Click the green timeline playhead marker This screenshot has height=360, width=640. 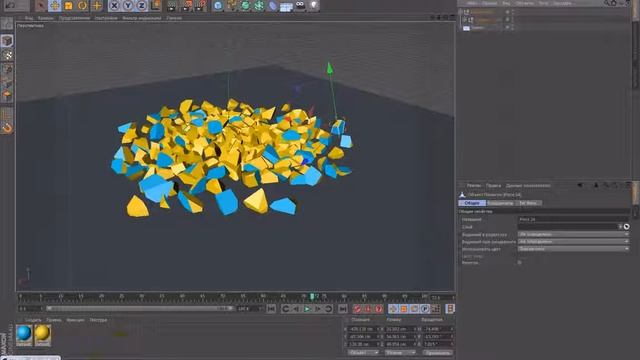point(312,296)
